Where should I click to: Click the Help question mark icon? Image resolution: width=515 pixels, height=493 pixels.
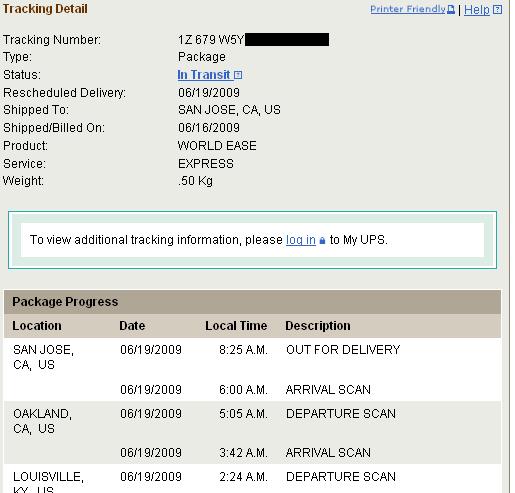pos(497,10)
